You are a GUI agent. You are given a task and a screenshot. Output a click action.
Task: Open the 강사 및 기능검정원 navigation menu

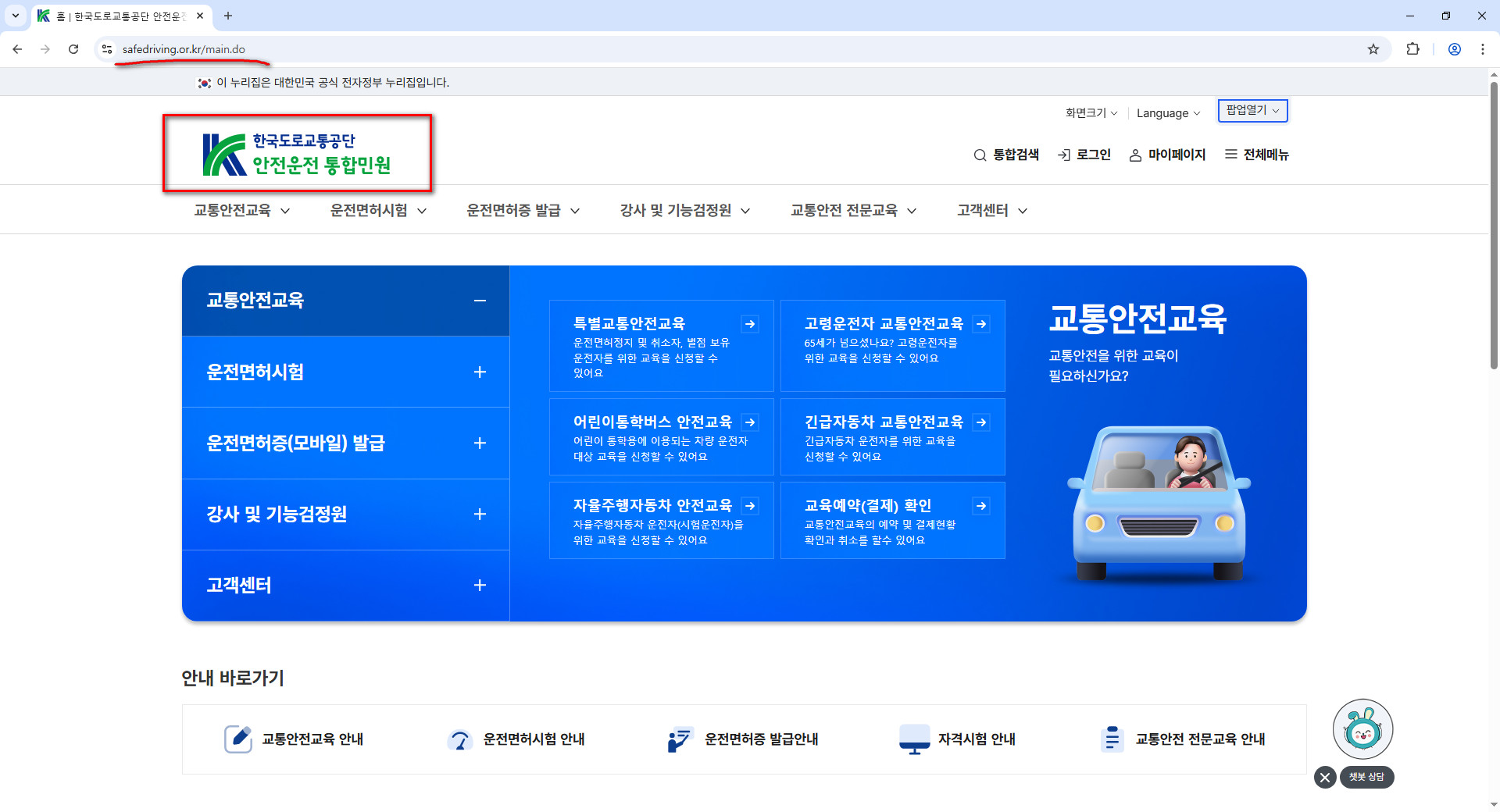[x=685, y=210]
